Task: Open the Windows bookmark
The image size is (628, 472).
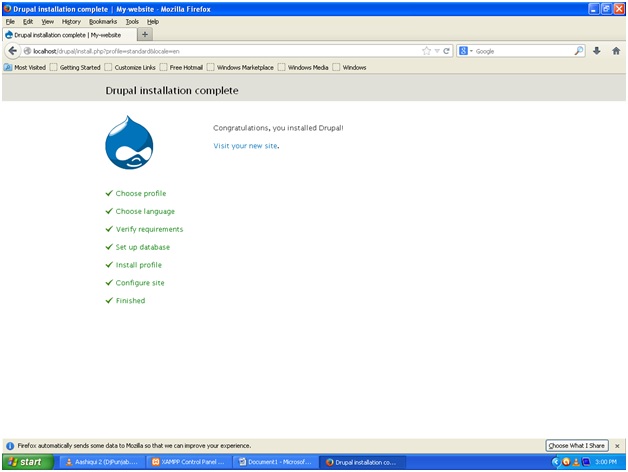Action: click(350, 67)
